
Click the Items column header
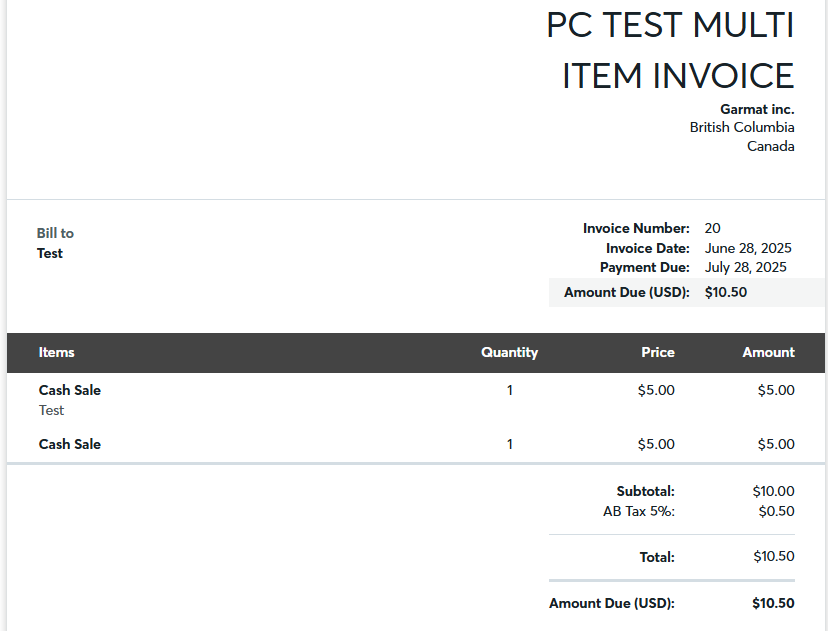pos(57,352)
